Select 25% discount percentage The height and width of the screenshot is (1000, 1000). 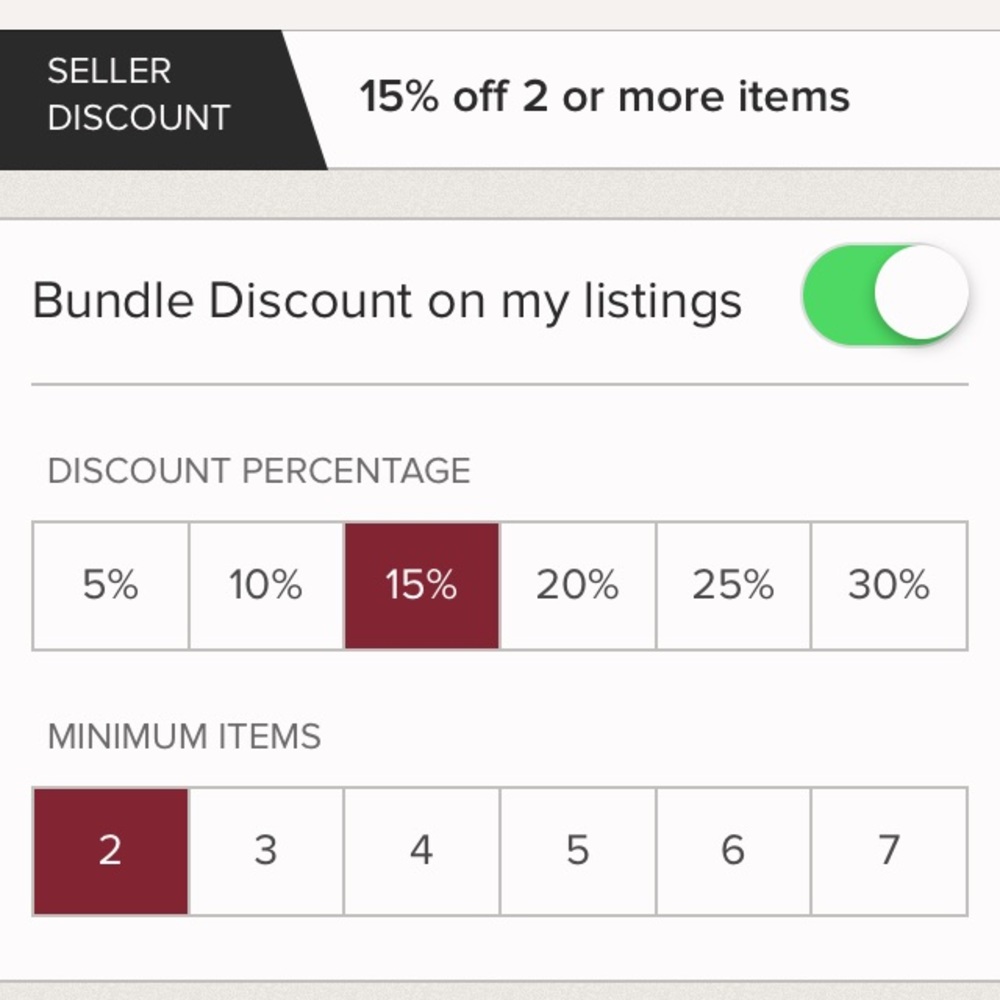click(731, 586)
